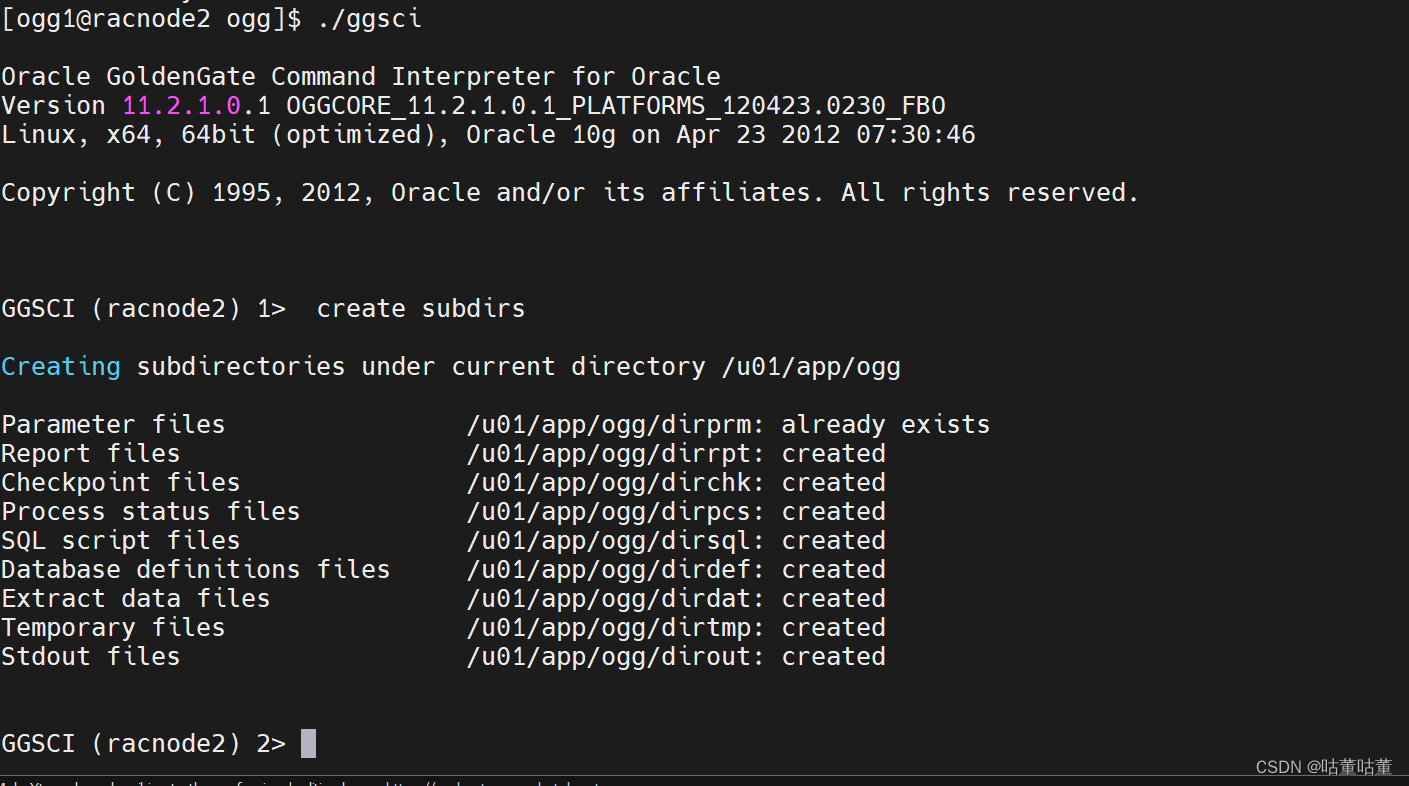
Task: Select the "Process status files" entry
Action: point(150,511)
